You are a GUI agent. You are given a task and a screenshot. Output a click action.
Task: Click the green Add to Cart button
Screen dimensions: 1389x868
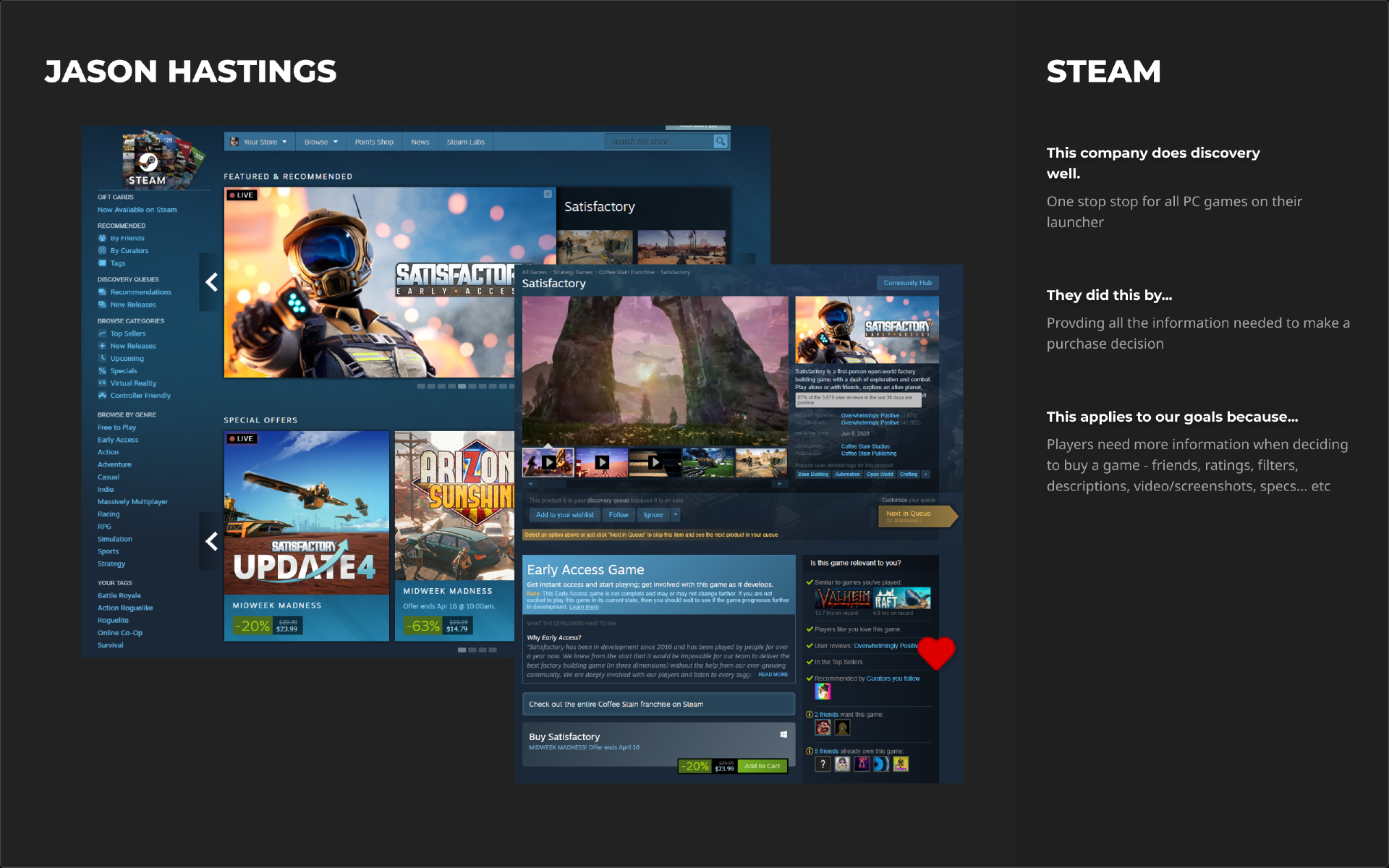pos(762,766)
